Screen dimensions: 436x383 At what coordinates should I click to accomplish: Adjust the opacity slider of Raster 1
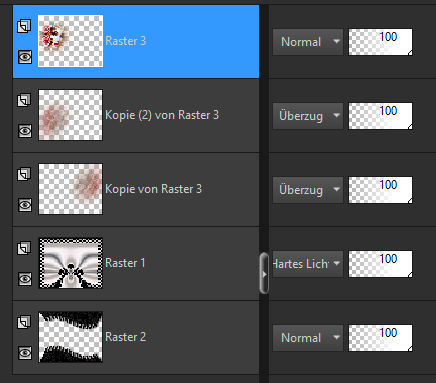click(380, 264)
